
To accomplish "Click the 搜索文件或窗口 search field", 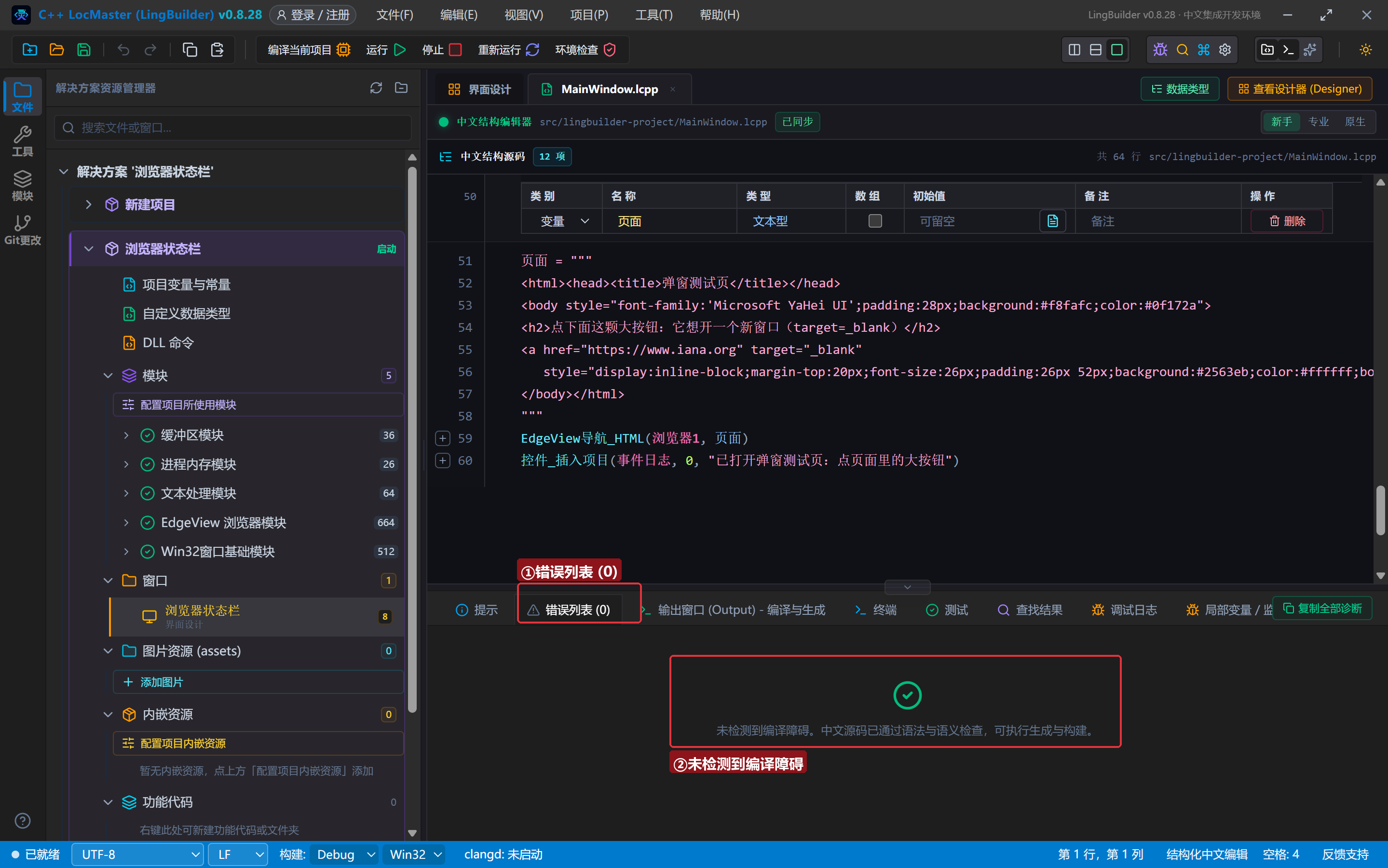I will pyautogui.click(x=233, y=127).
